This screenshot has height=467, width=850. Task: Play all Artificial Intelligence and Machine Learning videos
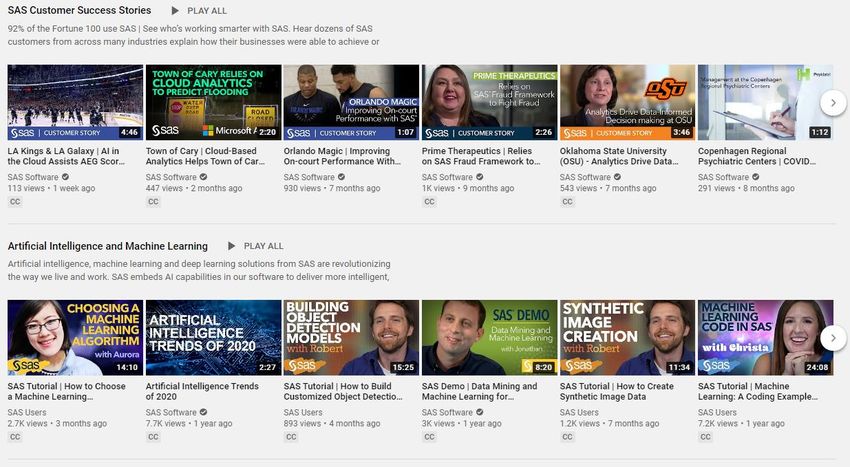(255, 246)
